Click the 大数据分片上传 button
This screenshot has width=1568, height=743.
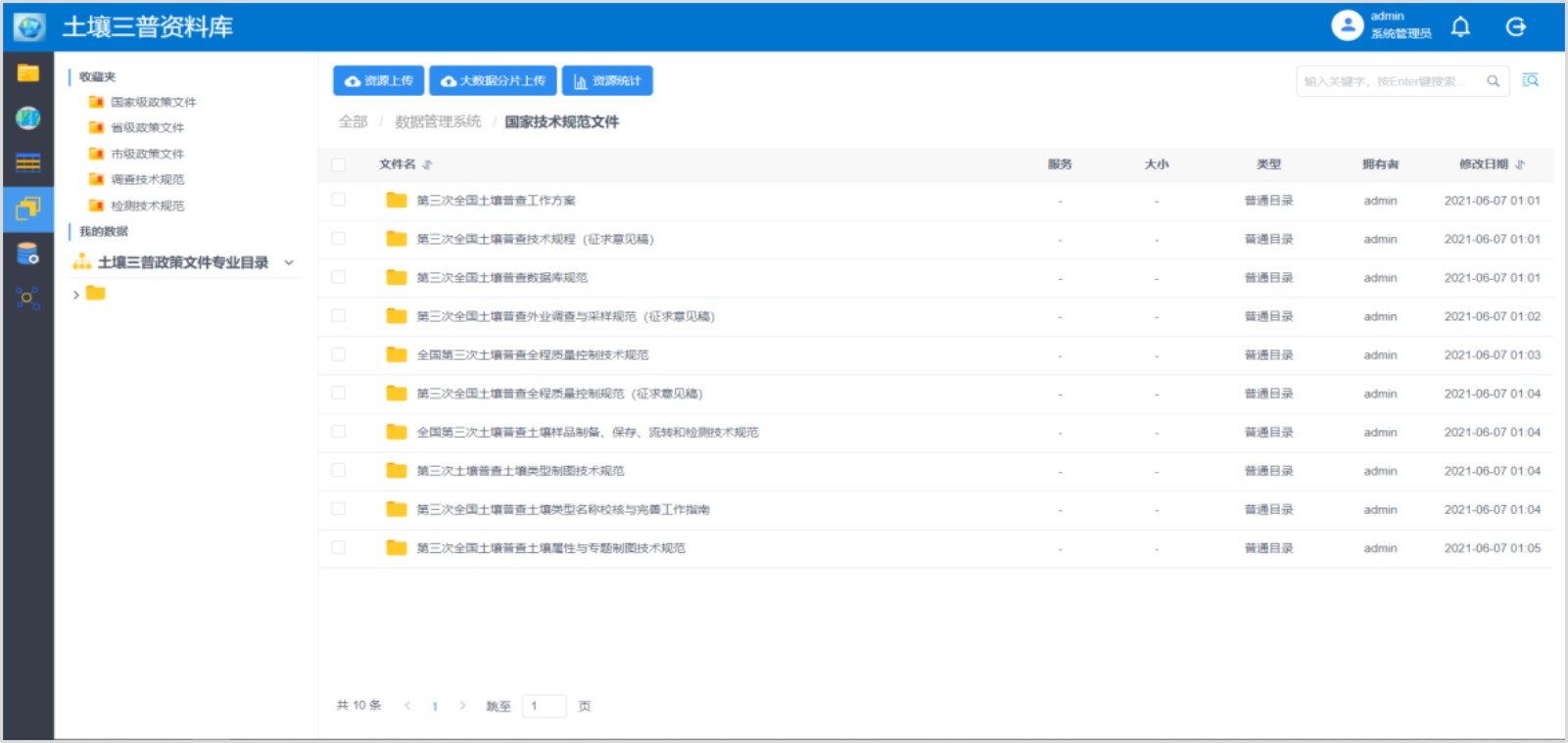point(493,81)
